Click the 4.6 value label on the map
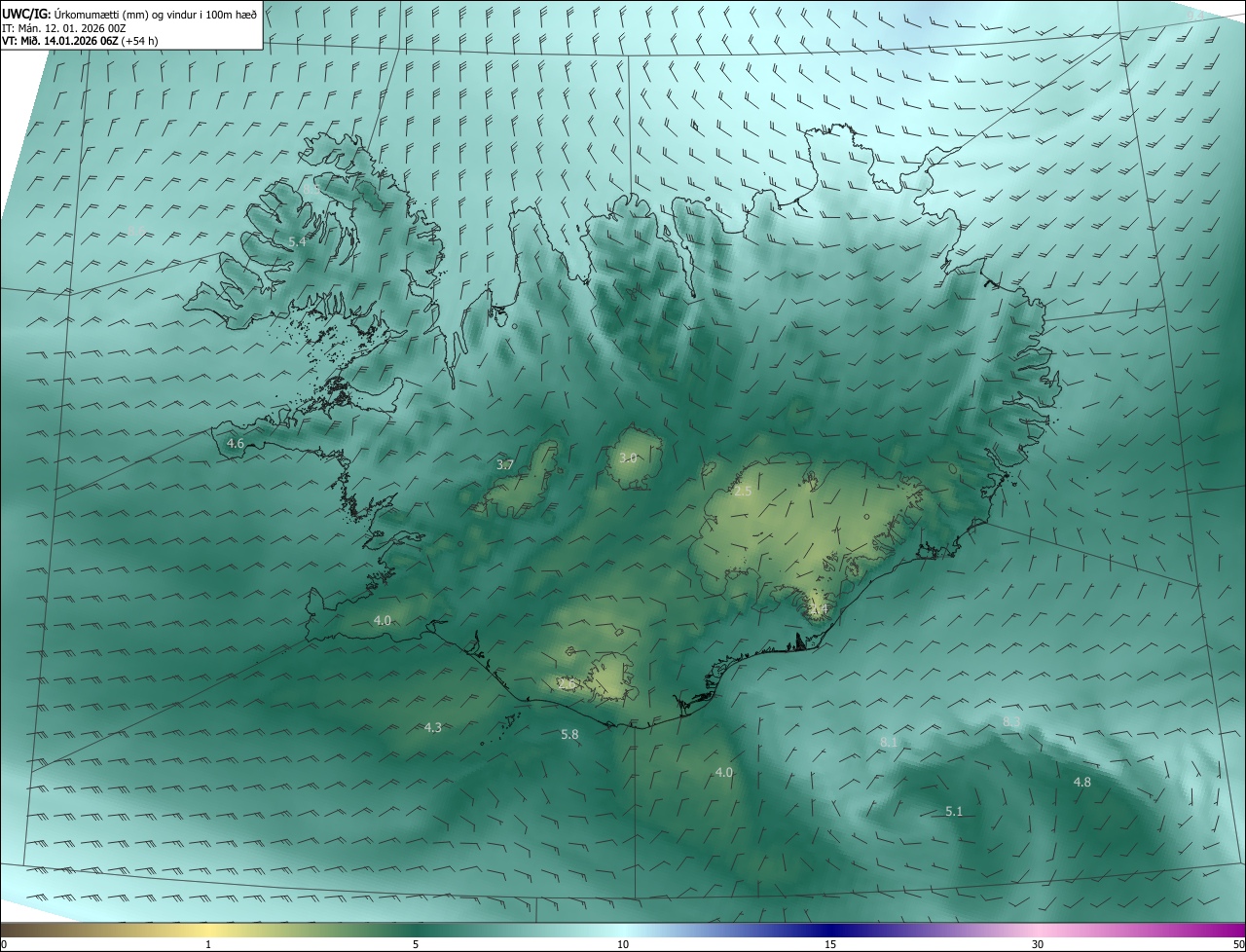Screen dimensions: 1246x952 point(235,443)
